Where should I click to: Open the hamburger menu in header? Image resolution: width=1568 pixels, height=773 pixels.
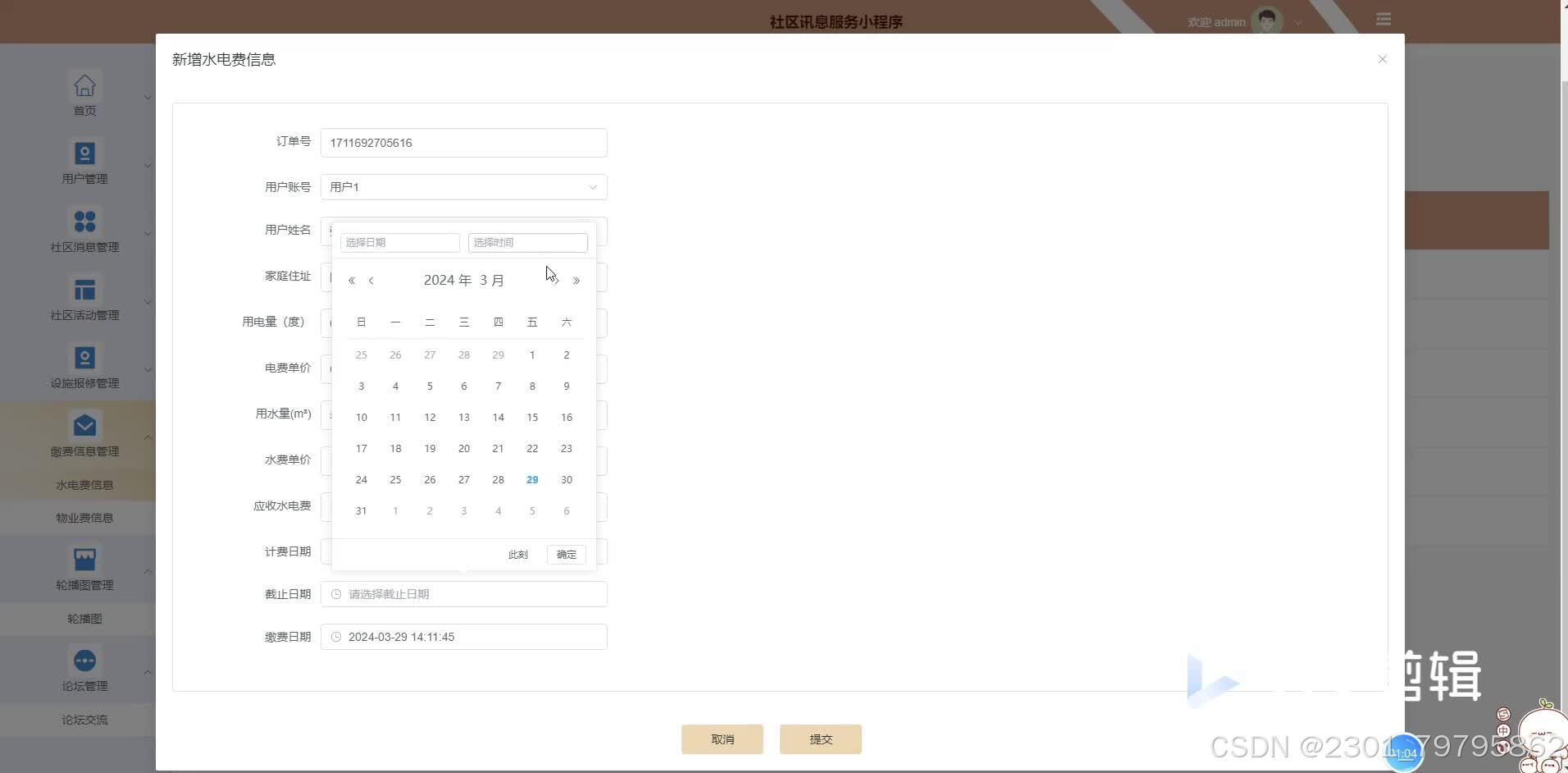tap(1383, 19)
